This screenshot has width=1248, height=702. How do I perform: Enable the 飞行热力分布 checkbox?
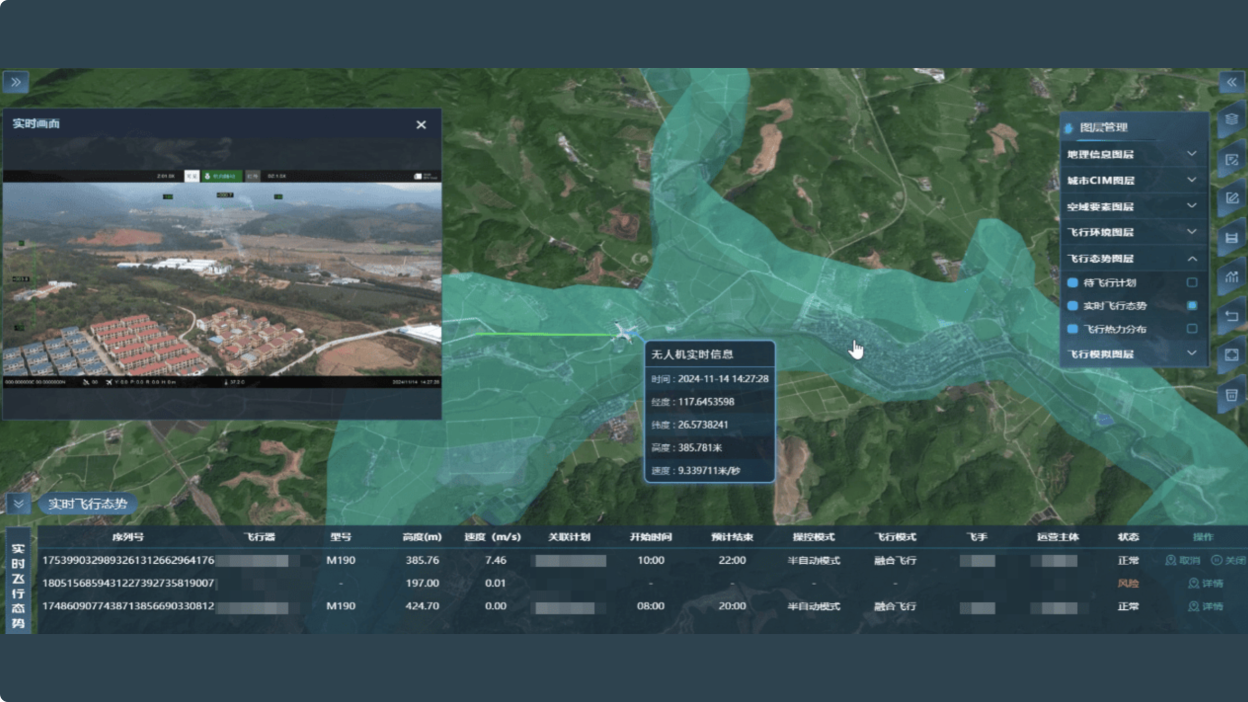[x=1192, y=329]
